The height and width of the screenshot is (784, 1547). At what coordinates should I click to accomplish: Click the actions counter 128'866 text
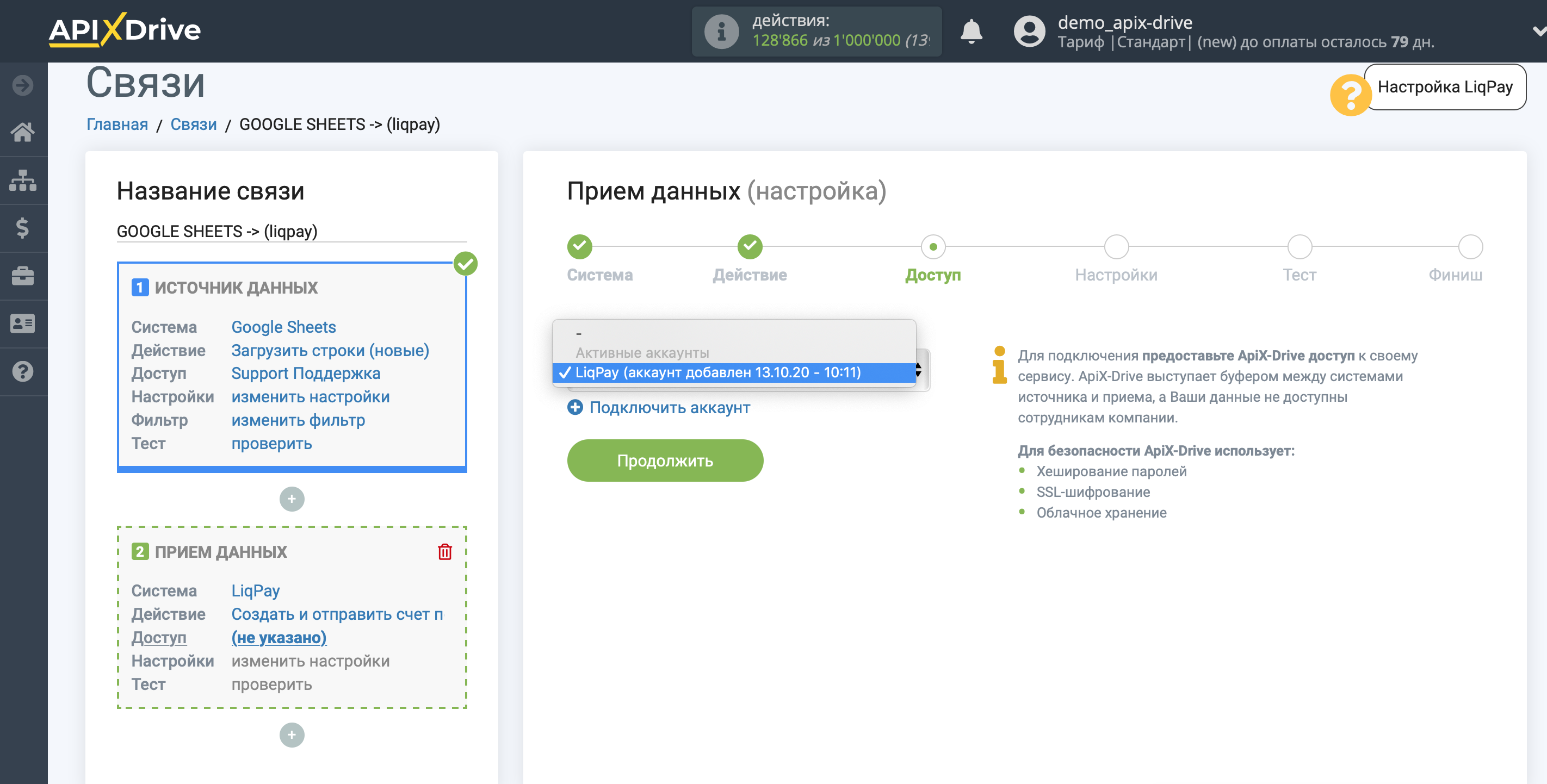tap(780, 40)
